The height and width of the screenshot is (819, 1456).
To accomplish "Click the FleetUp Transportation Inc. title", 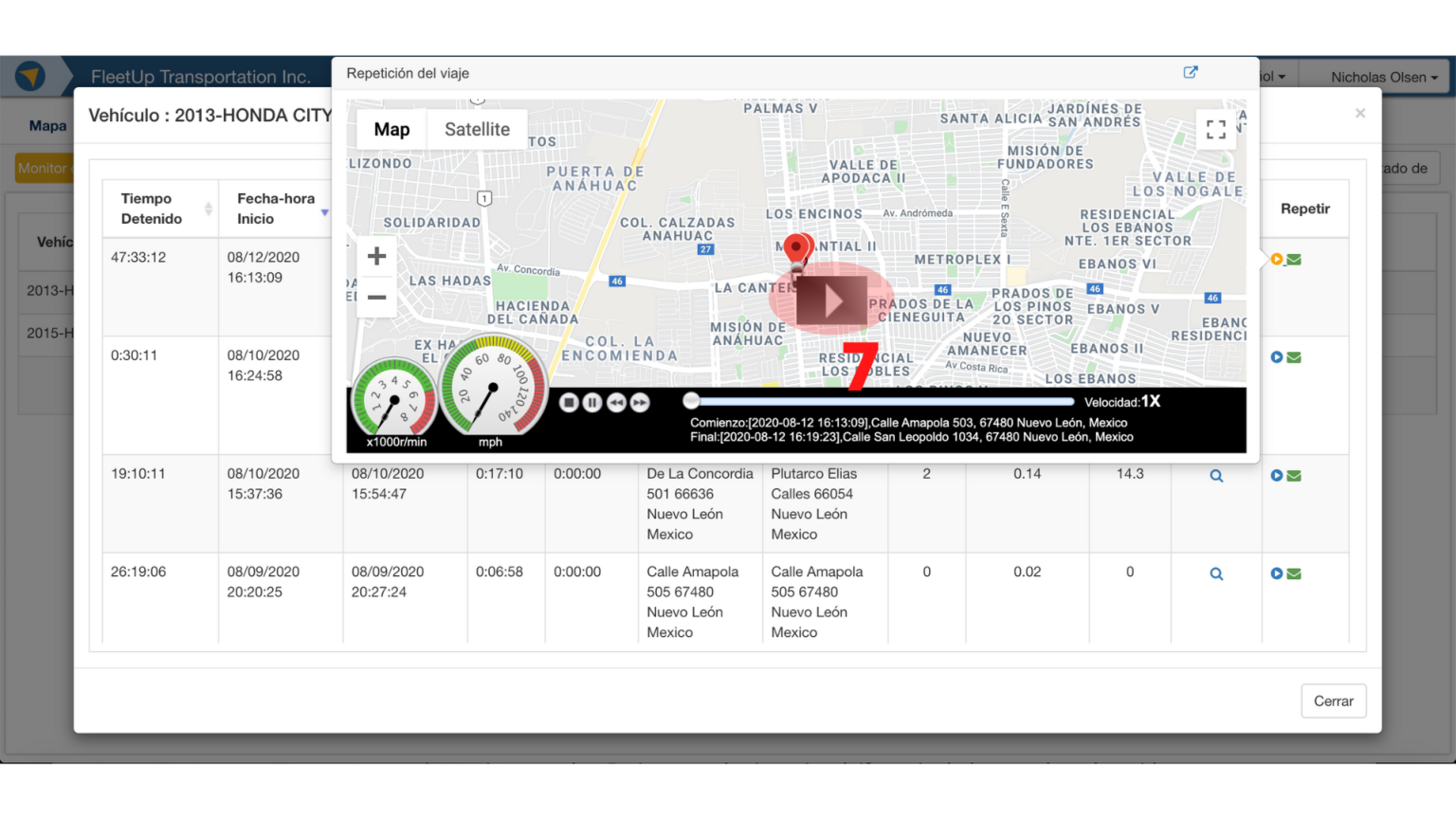I will [x=201, y=77].
